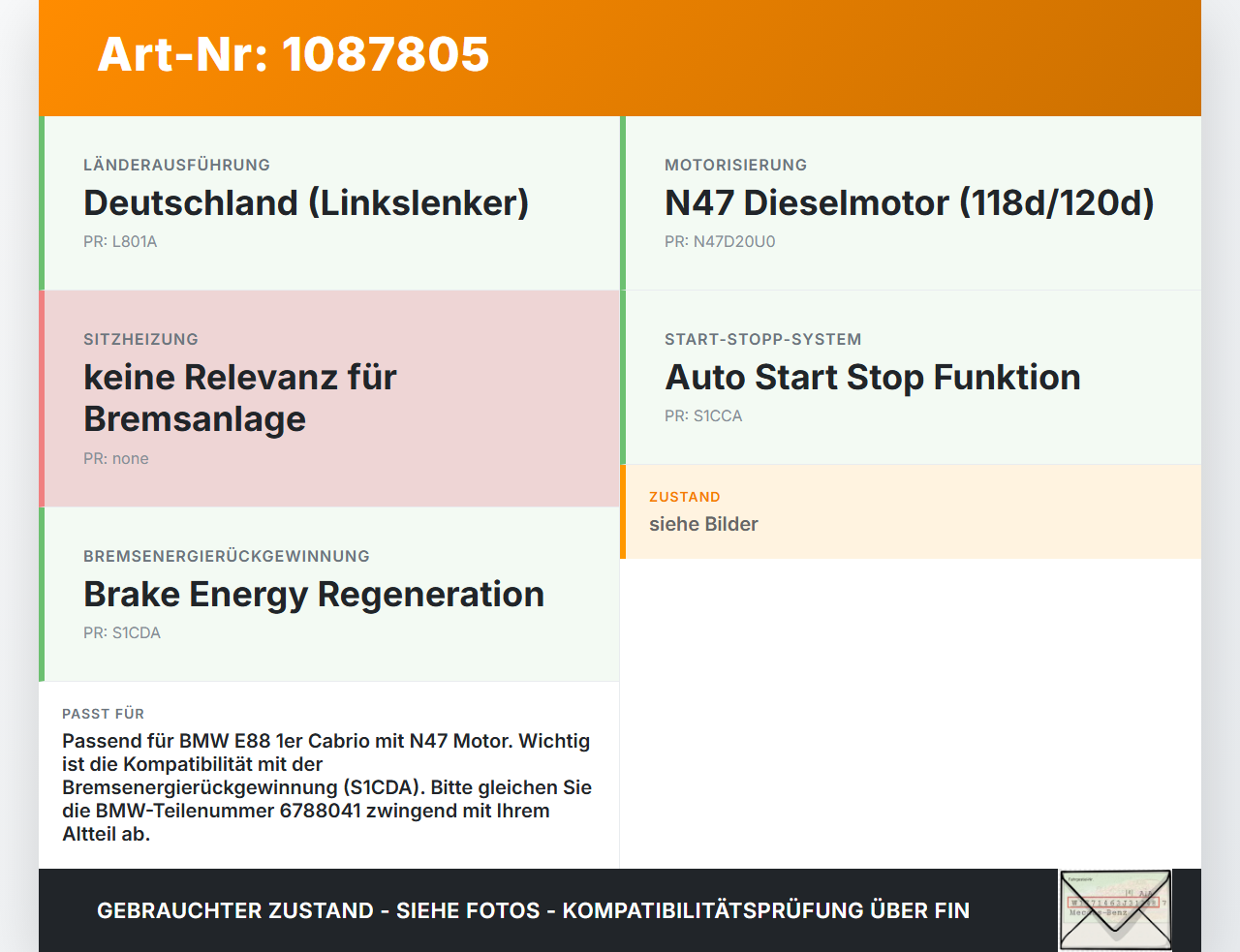Click Brake Energy Regeneration title
This screenshot has width=1240, height=952.
point(314,594)
